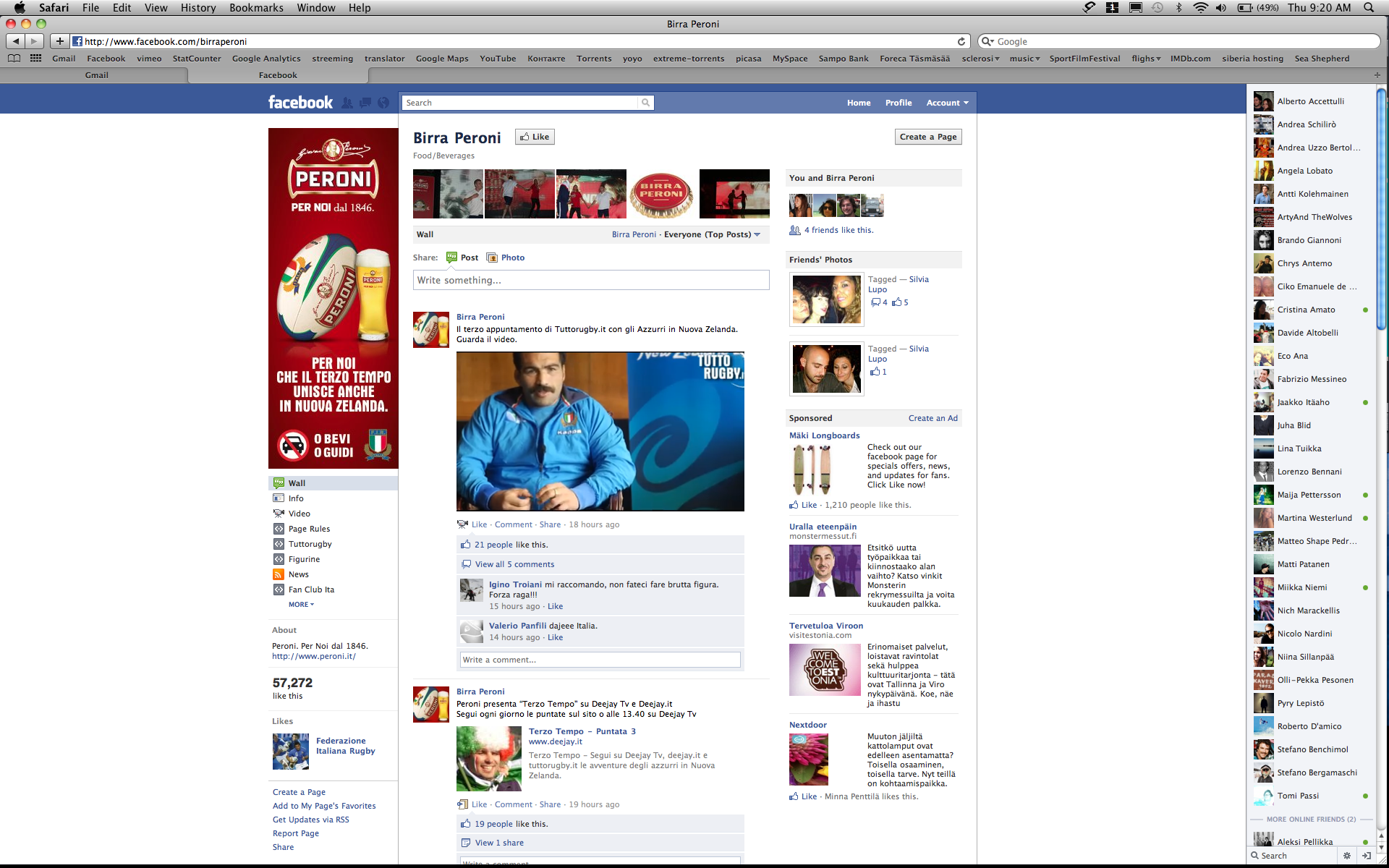Open Safari Bookmarks menu
The width and height of the screenshot is (1389, 868).
pos(256,7)
